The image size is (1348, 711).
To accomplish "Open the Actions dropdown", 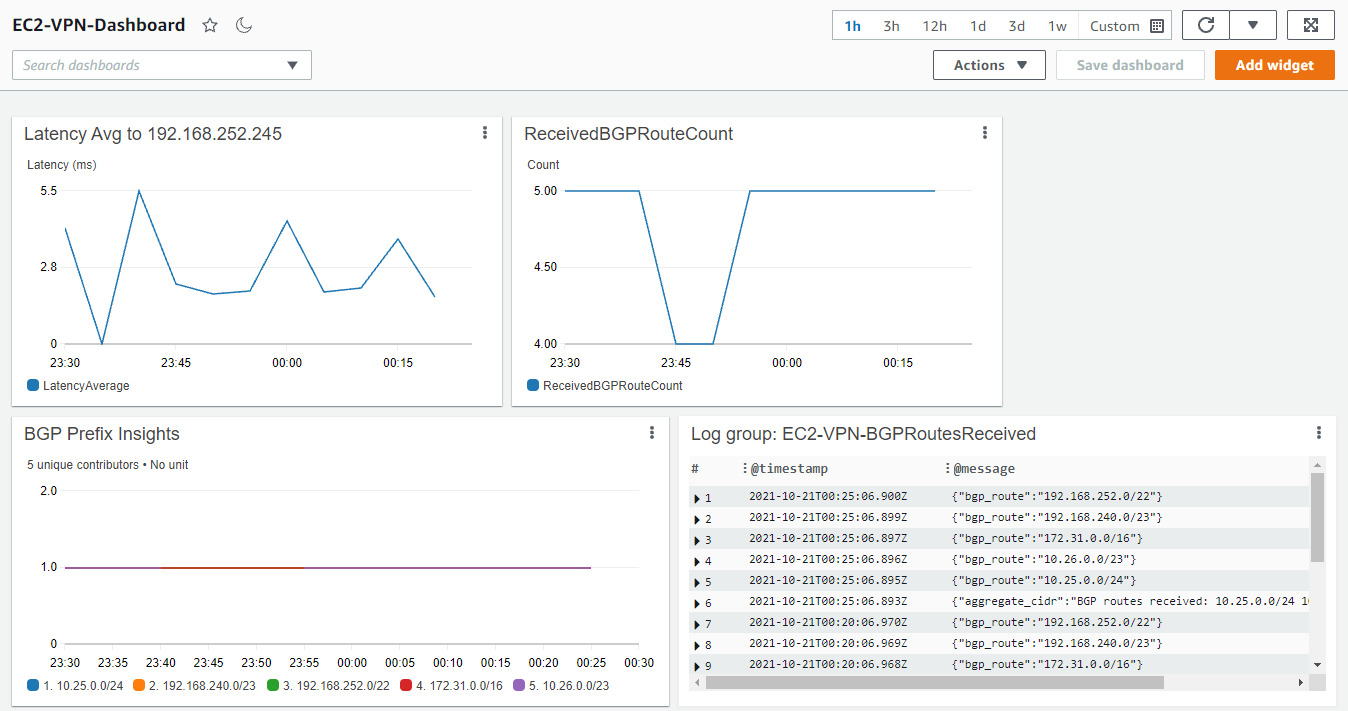I will (x=989, y=64).
